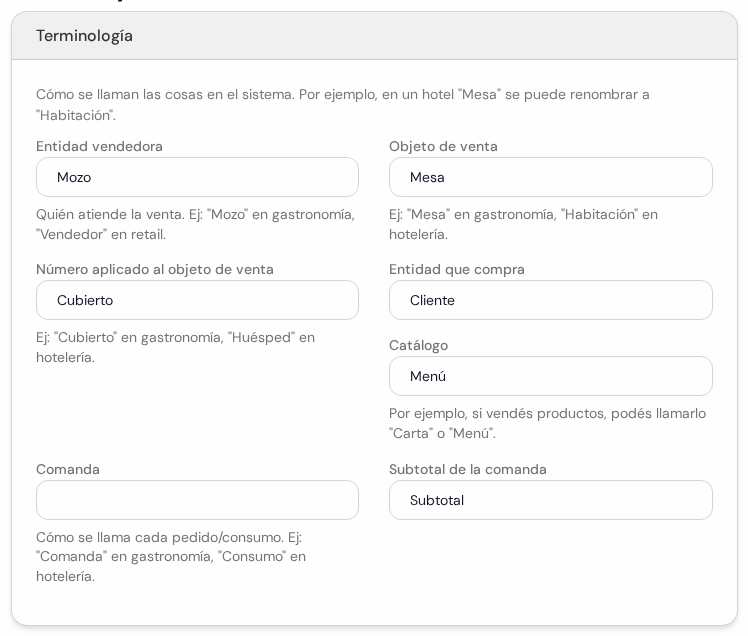Select the Catálogo field containing Menú

pos(551,376)
